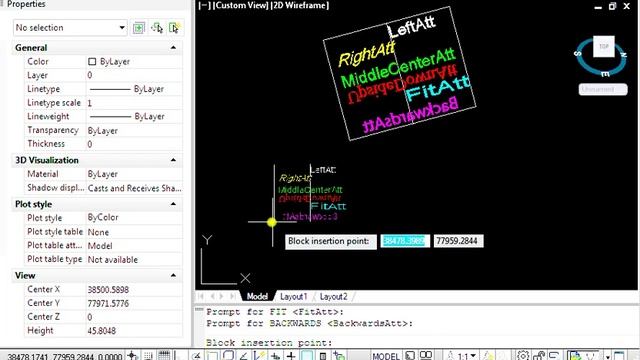Viewport: 640px width, 360px height.
Task: Click the E compass letter on ViewCube
Action: pos(606,73)
